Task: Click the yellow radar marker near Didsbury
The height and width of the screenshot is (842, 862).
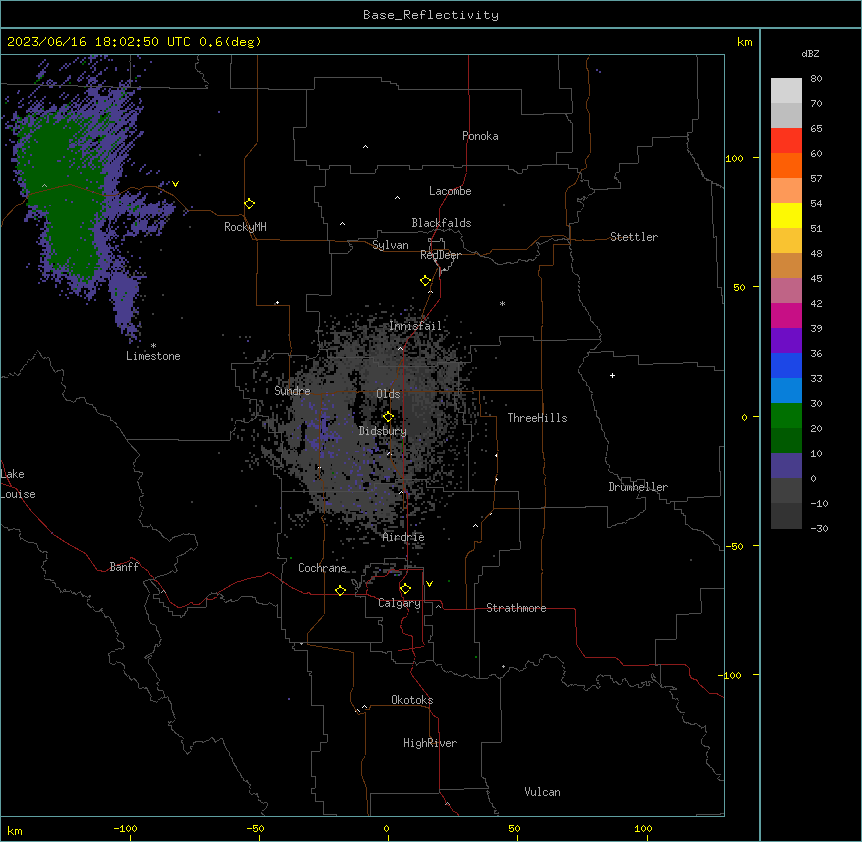Action: click(x=388, y=416)
